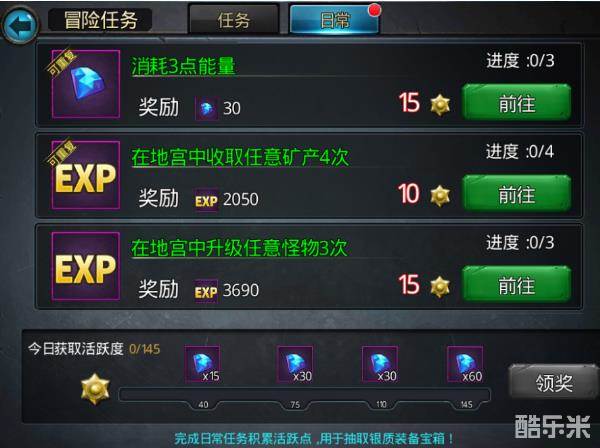Tap the blue diamond quest icon
Viewport: 600px width, 448px height.
pos(86,84)
